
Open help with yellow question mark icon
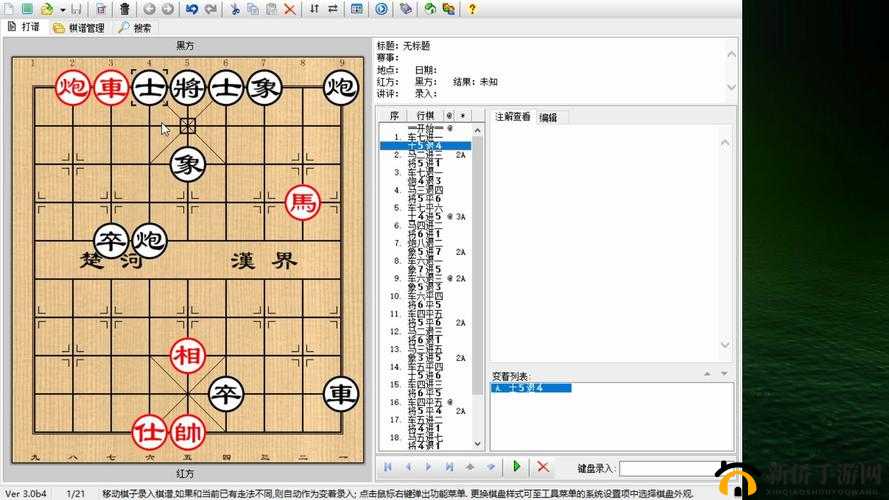tap(472, 9)
